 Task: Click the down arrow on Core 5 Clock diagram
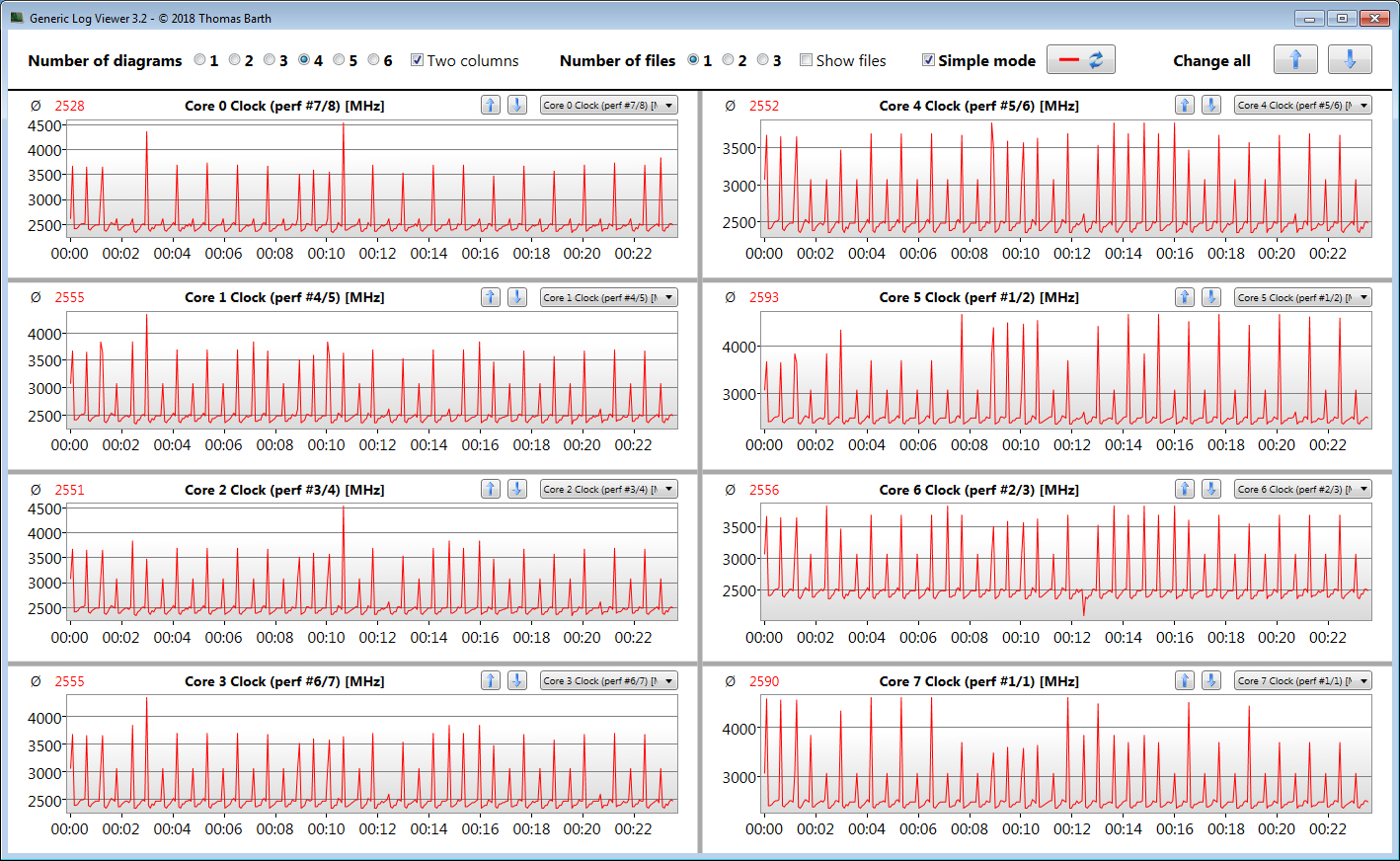(x=1210, y=296)
